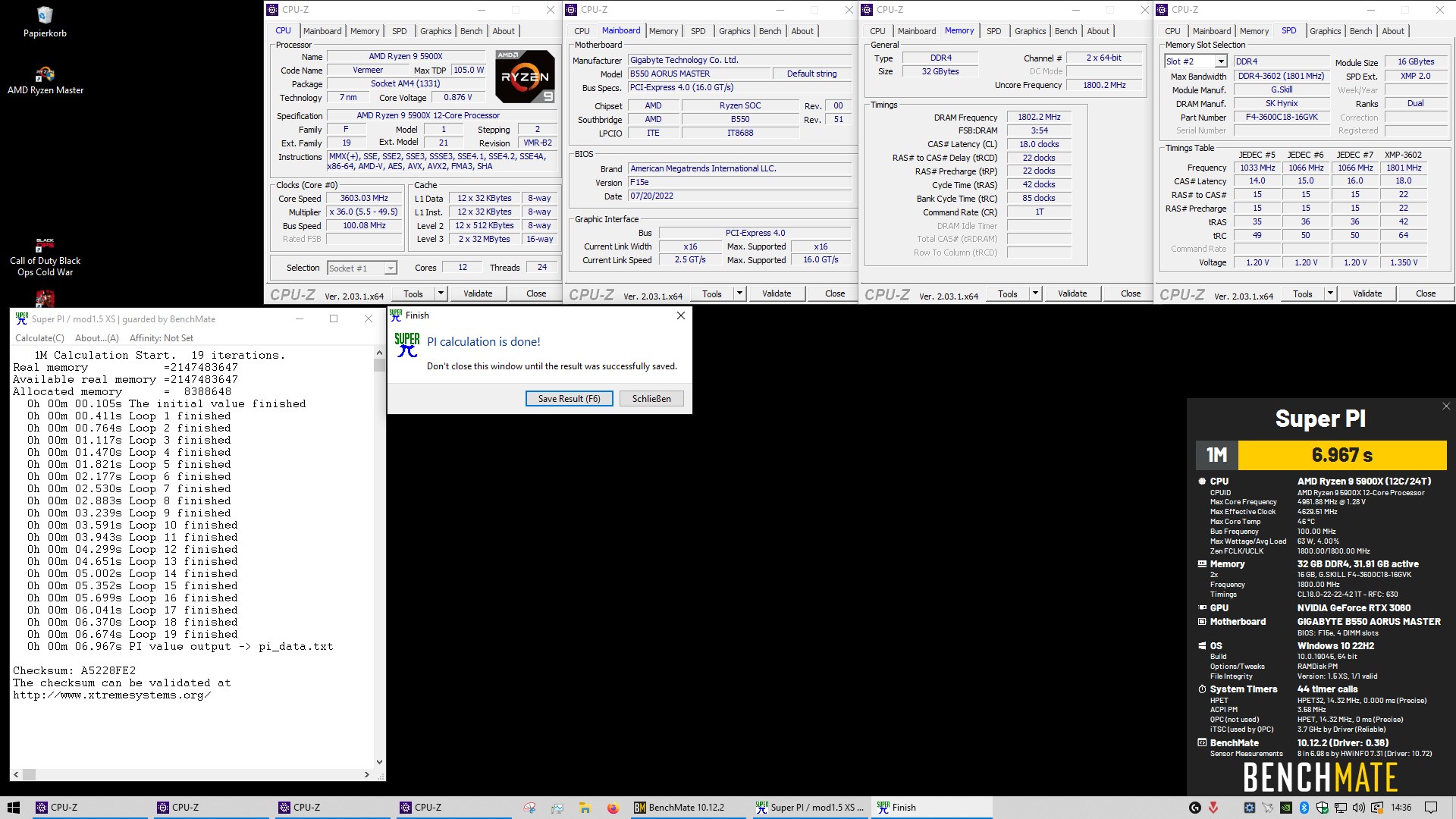Expand Tools dropdown arrow in CPU-Z Memory window
Viewport: 1456px width, 819px height.
coord(1035,293)
